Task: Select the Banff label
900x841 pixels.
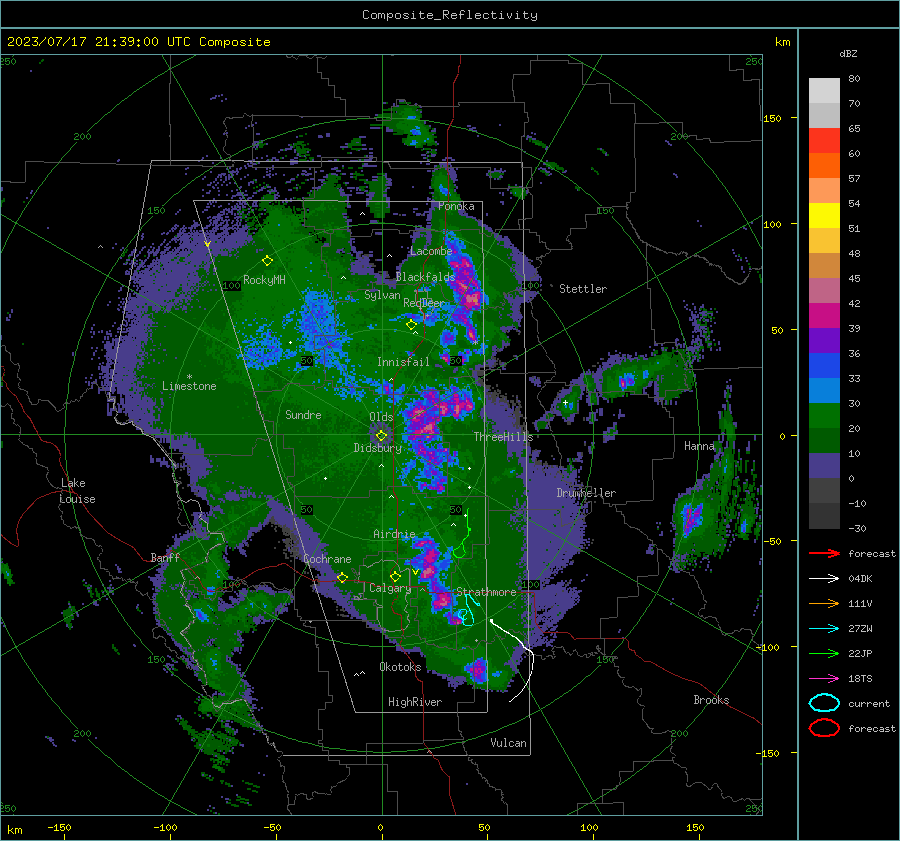Action: (x=165, y=557)
